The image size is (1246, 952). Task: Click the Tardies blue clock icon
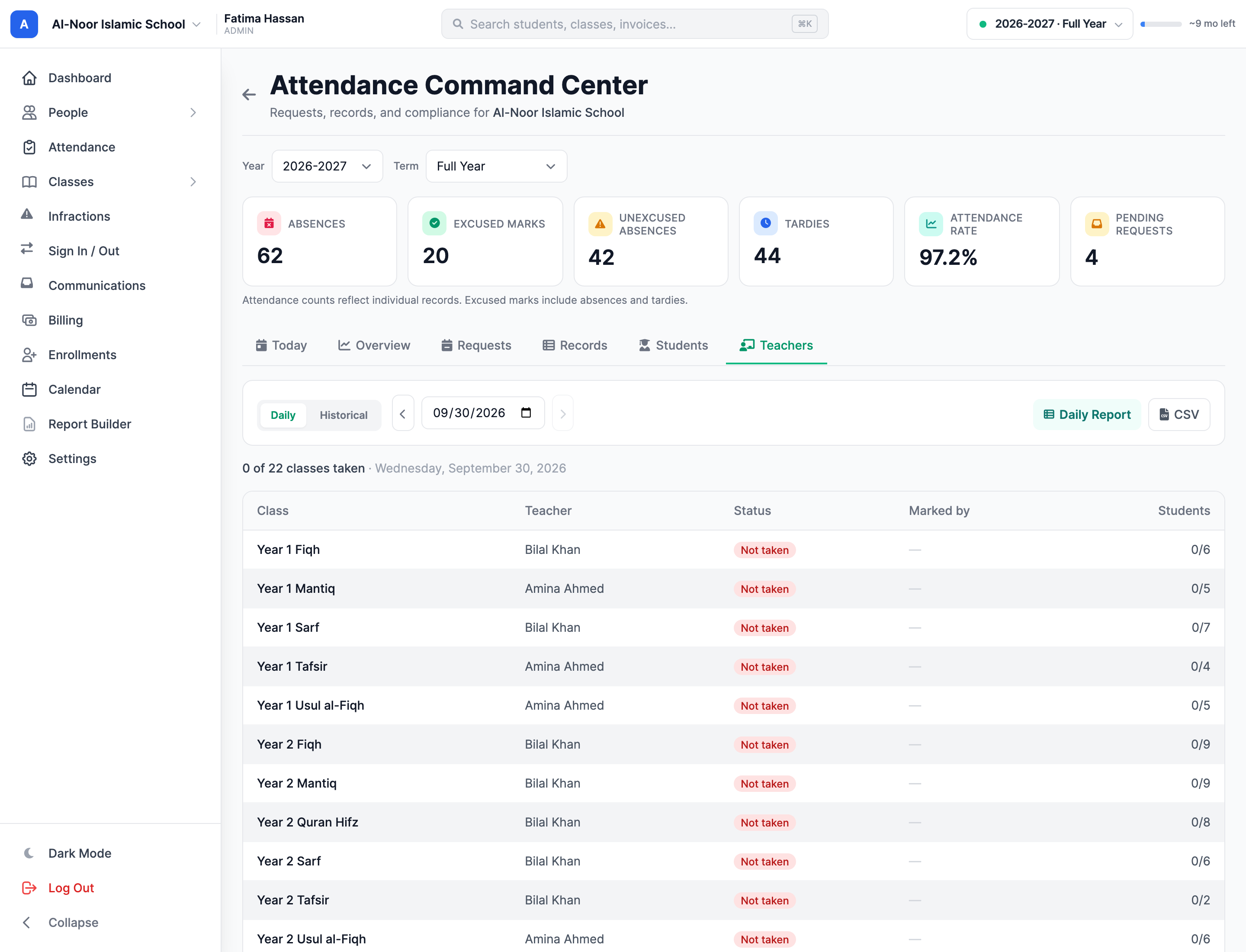click(765, 223)
